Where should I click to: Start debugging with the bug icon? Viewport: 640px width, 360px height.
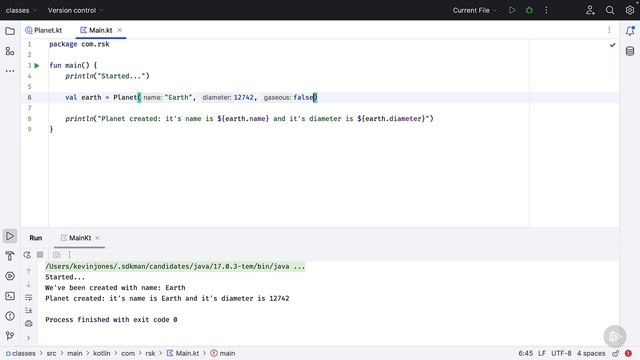point(529,10)
